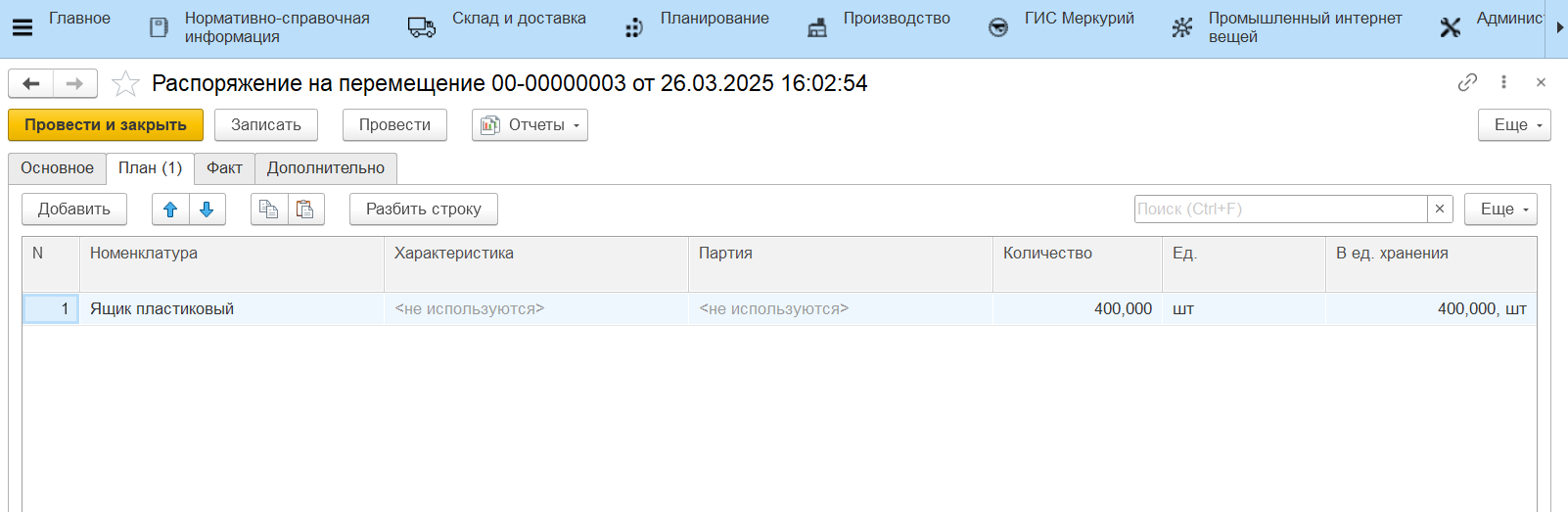Click the Нормативно-справочная информация icon
Image resolution: width=1568 pixels, height=512 pixels.
tap(159, 27)
